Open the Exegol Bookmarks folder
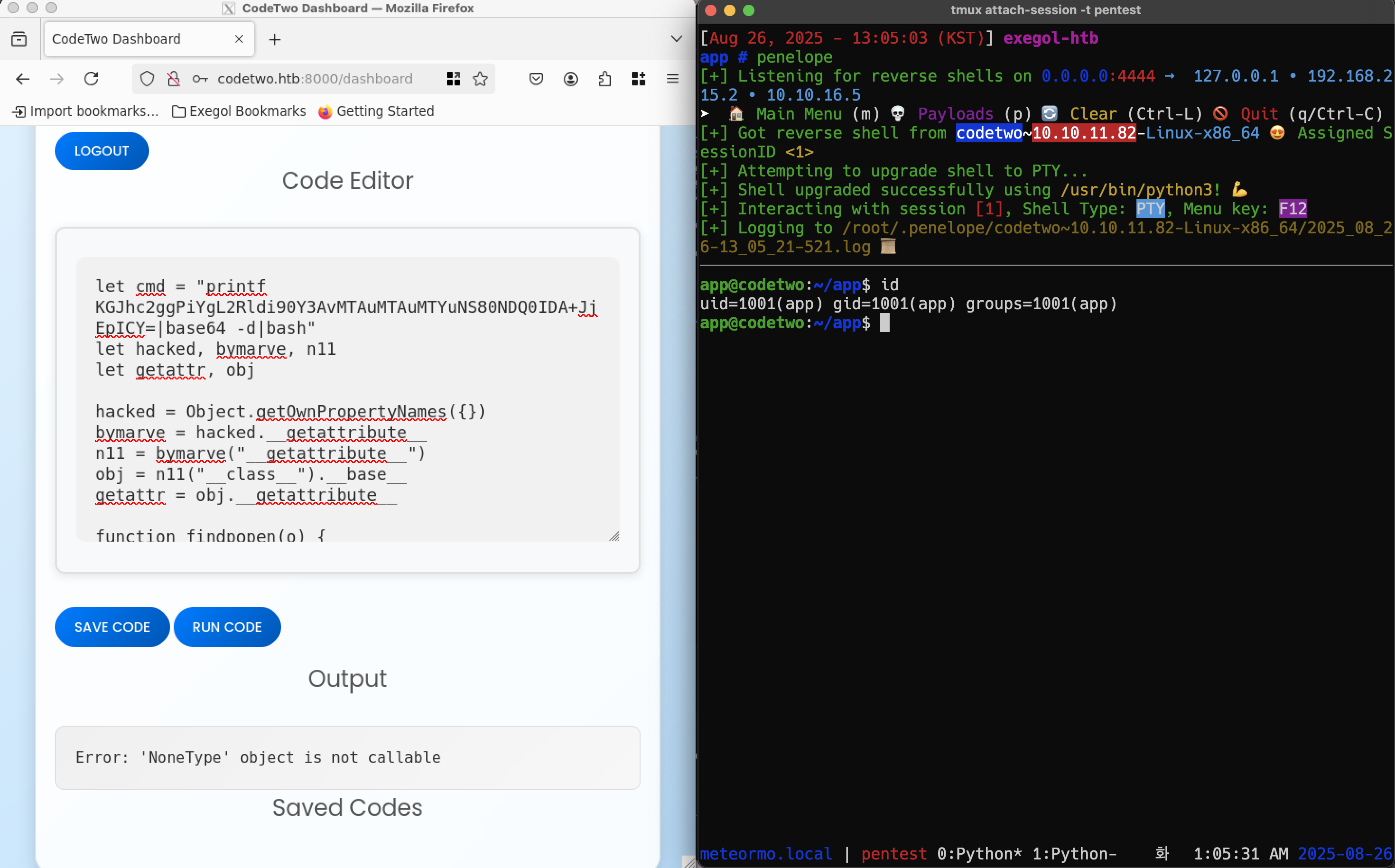Image resolution: width=1395 pixels, height=868 pixels. (x=239, y=111)
